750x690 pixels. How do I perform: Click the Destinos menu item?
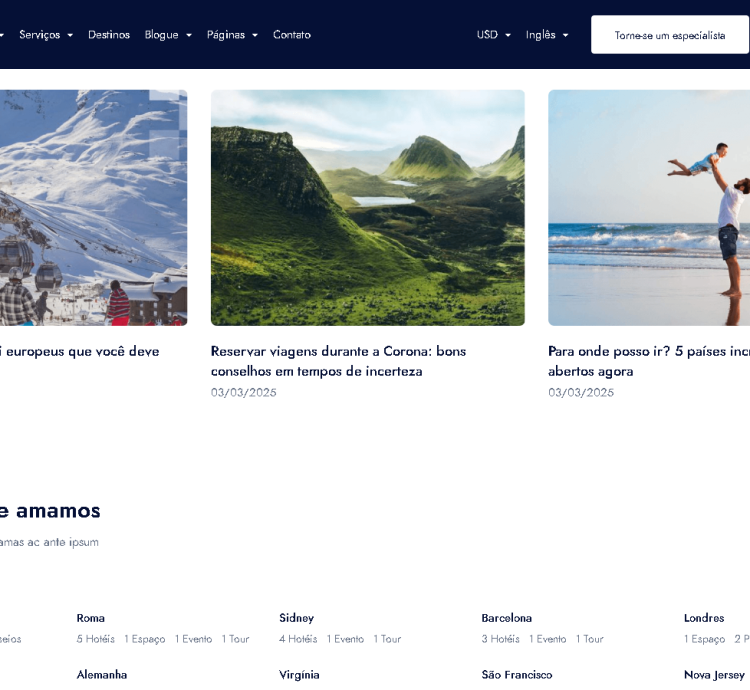click(109, 35)
